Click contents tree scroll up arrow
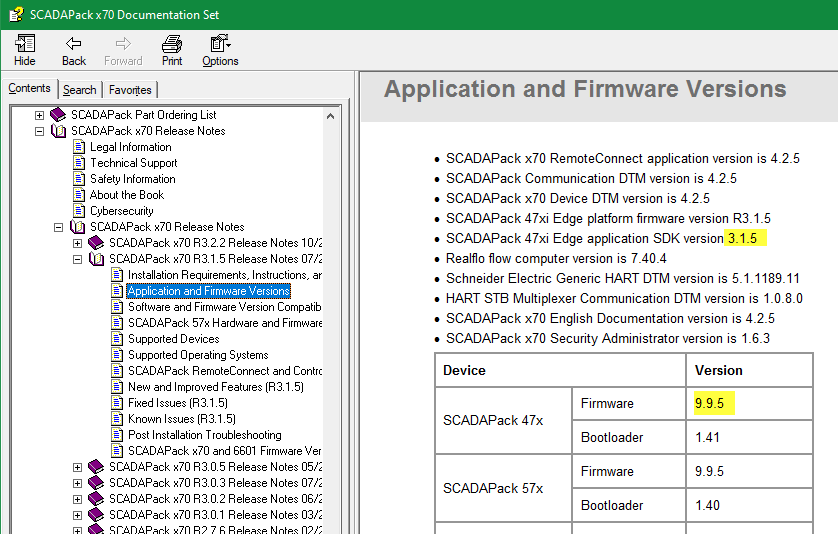The width and height of the screenshot is (838, 534). 330,116
